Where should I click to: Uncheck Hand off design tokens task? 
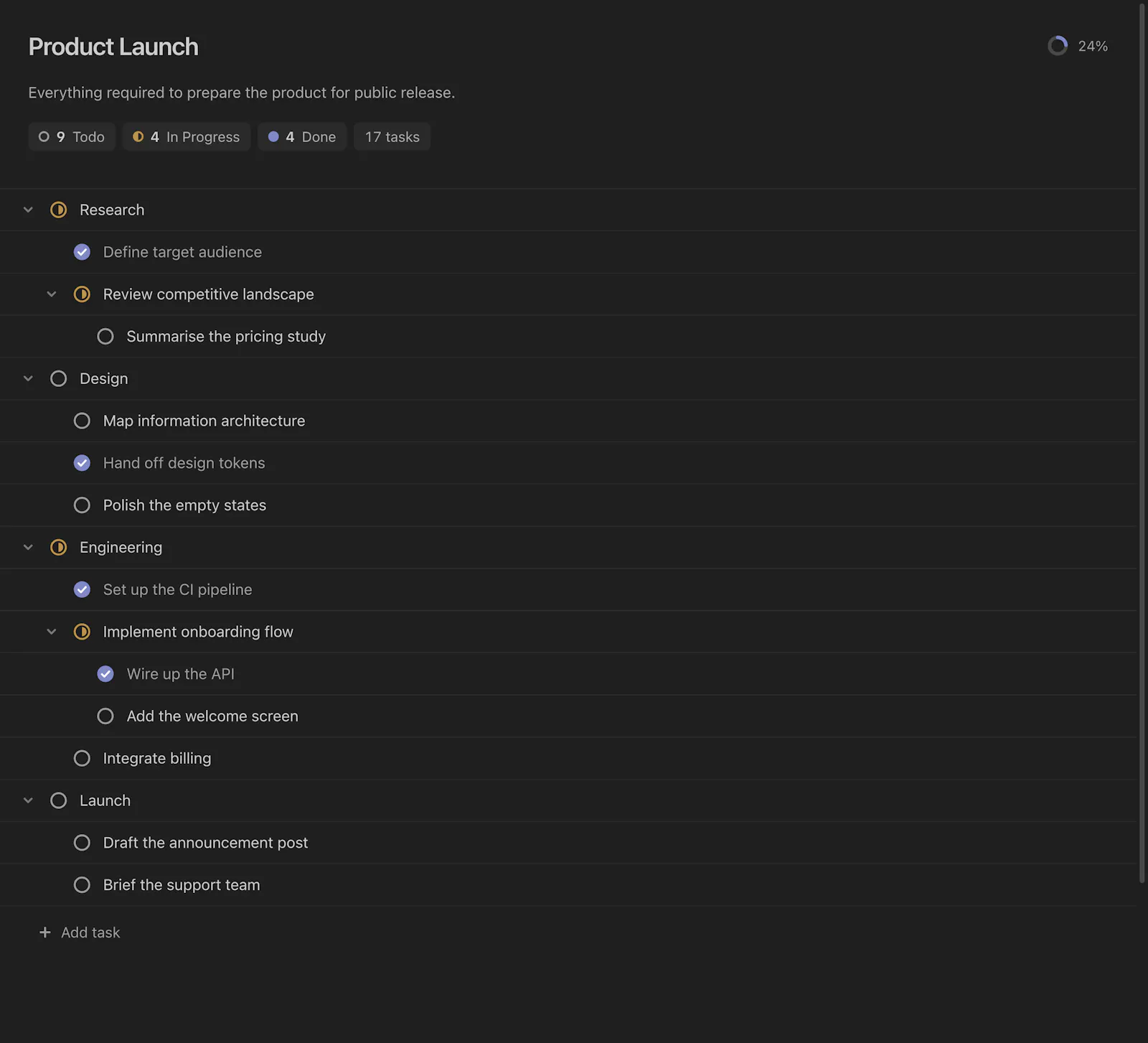click(82, 463)
